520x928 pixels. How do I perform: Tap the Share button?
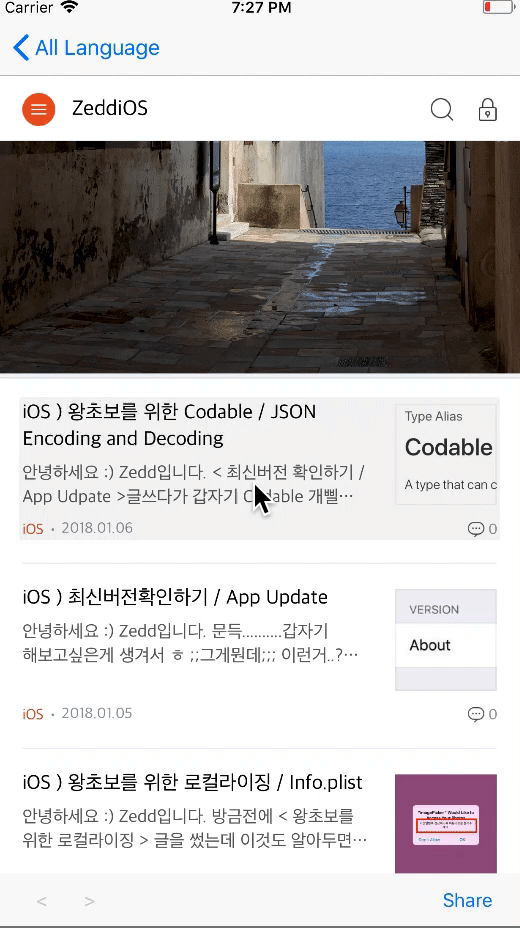click(x=467, y=900)
